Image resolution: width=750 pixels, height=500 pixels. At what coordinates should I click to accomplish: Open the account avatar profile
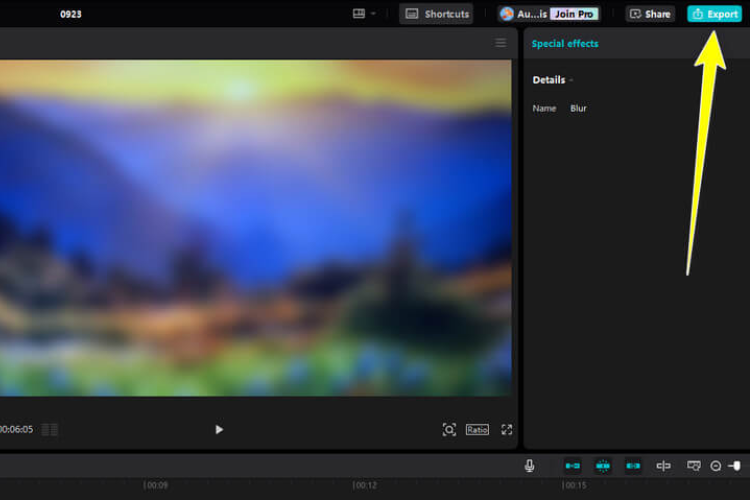click(x=507, y=14)
